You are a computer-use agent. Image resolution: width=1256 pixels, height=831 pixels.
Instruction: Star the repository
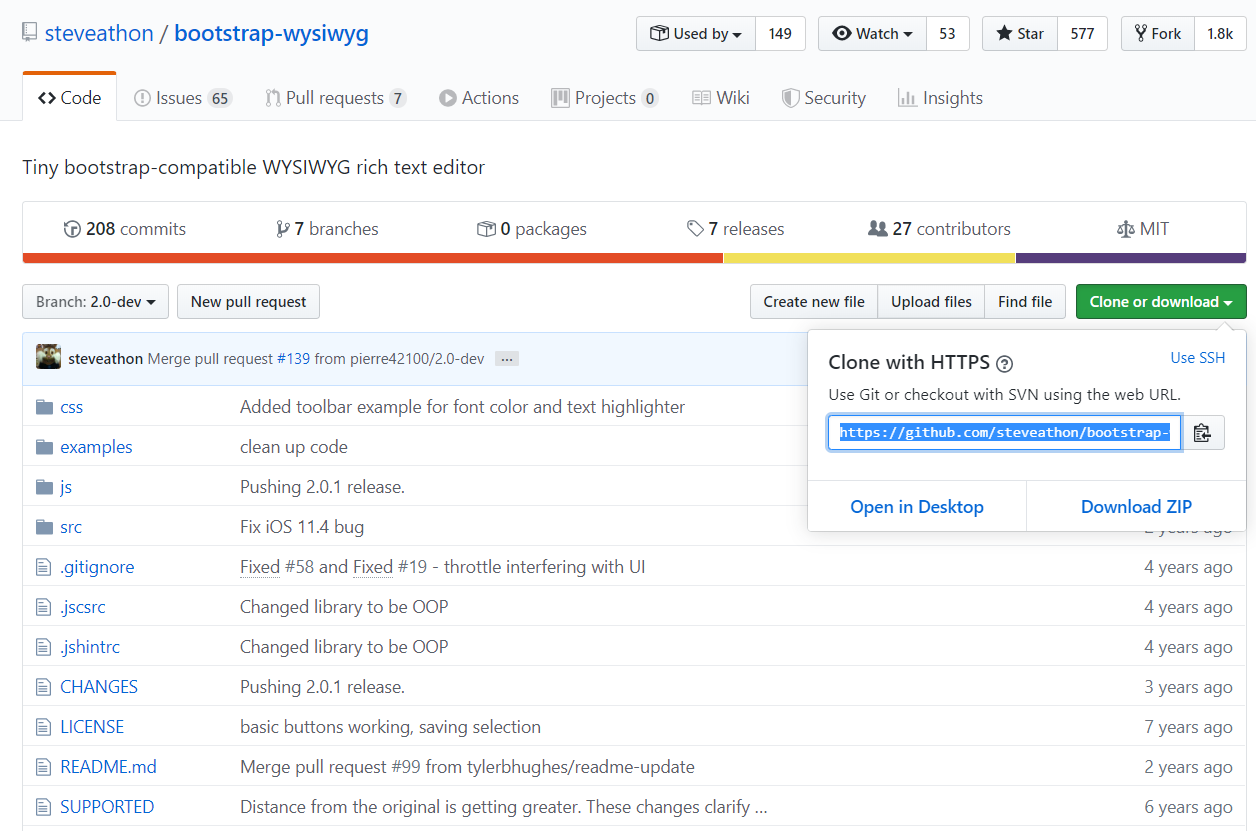[1019, 33]
